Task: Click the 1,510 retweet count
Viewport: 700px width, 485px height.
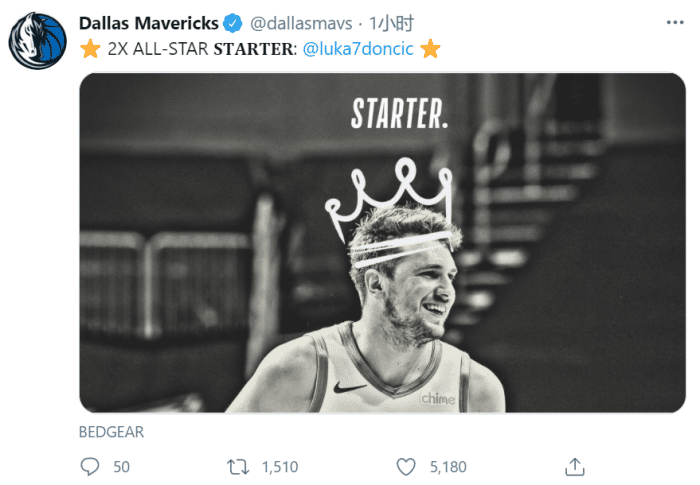Action: pyautogui.click(x=279, y=466)
